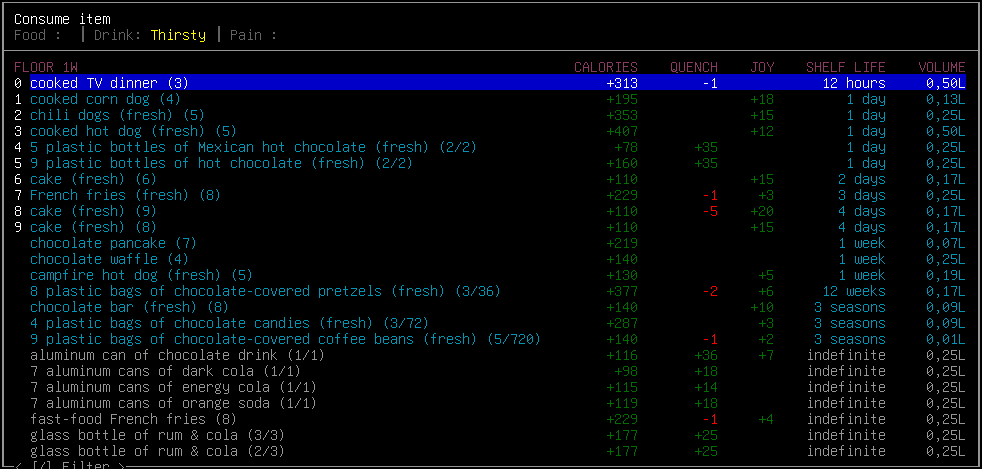Click the 0,19L volume value
The height and width of the screenshot is (469, 982).
(x=946, y=275)
